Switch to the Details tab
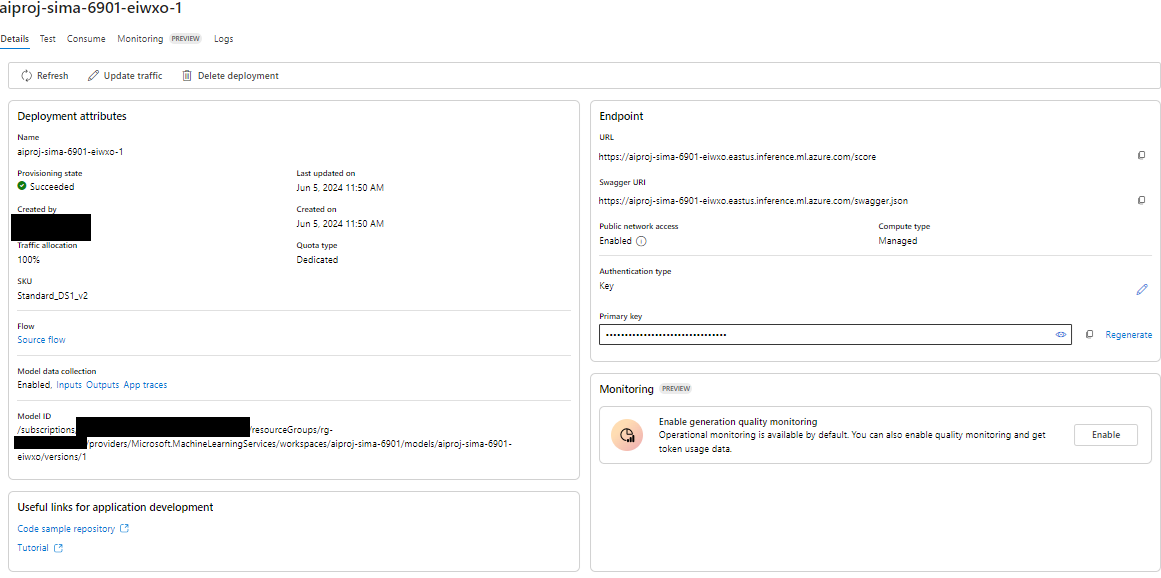Screen dimensions: 1161x578 (x=15, y=38)
